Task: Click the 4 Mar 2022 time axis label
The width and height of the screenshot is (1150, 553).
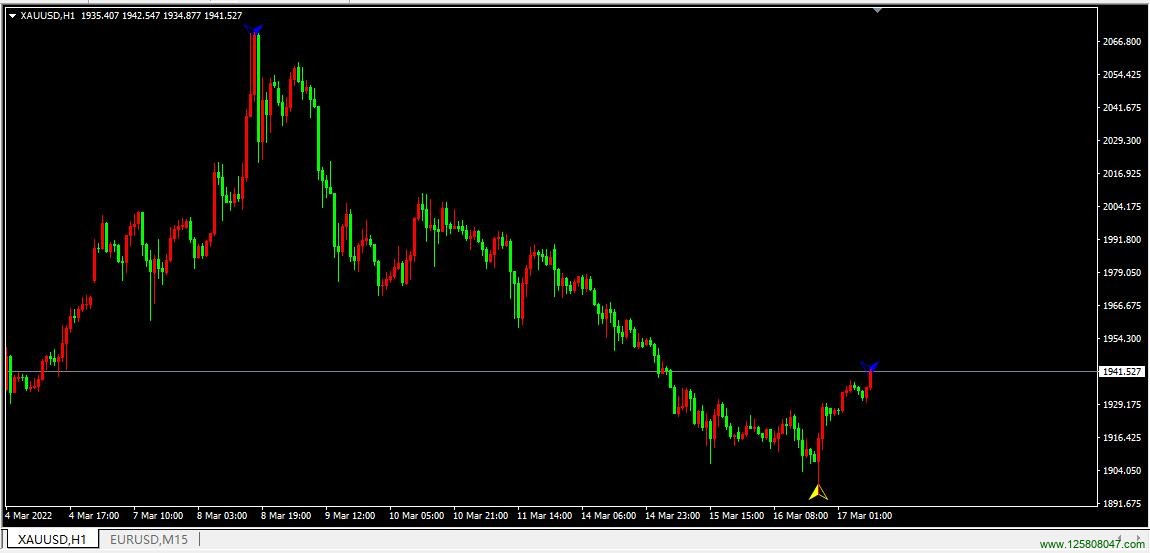Action: 27,516
